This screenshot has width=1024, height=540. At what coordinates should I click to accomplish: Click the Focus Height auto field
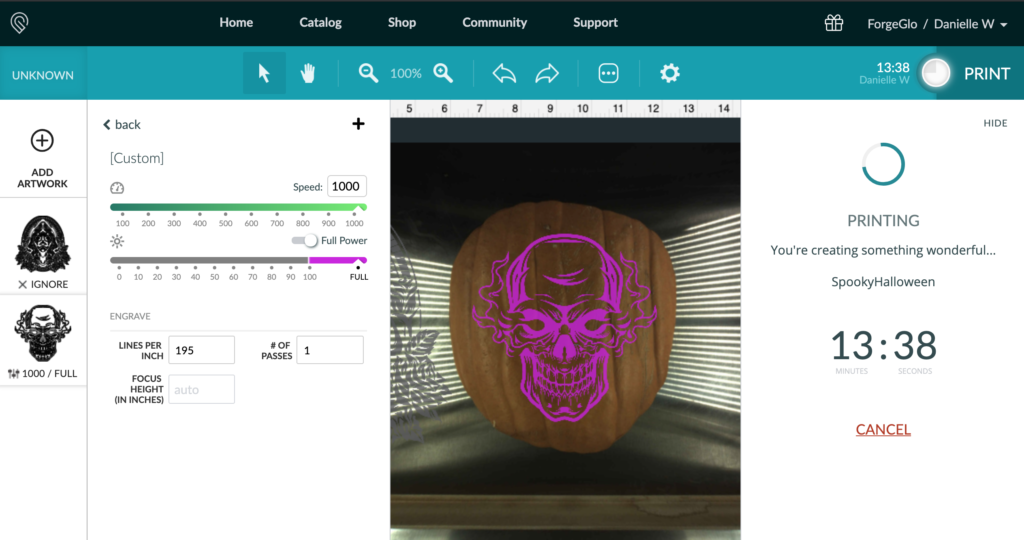201,389
